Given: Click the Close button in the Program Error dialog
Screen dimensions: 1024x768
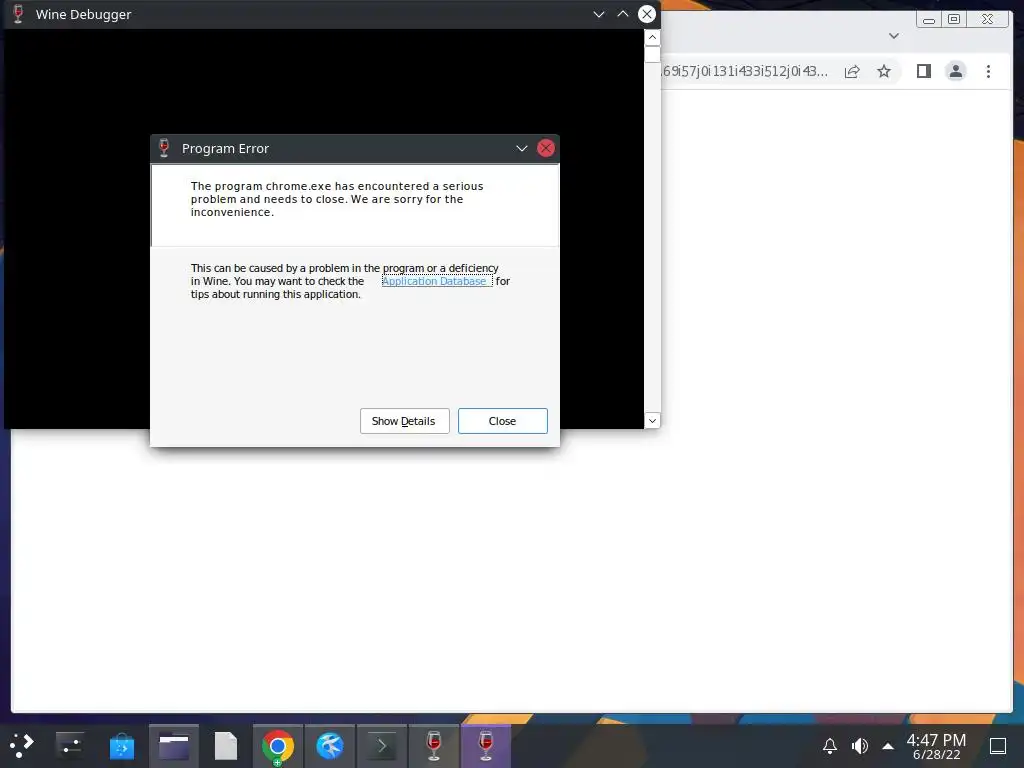Looking at the screenshot, I should coord(502,421).
